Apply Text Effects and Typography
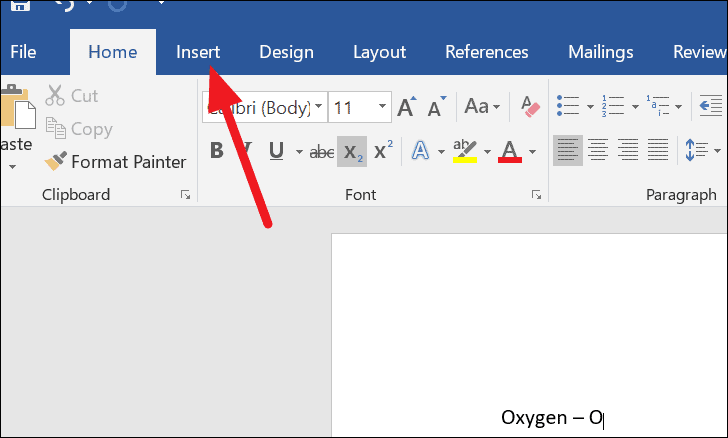The image size is (728, 438). pyautogui.click(x=421, y=151)
